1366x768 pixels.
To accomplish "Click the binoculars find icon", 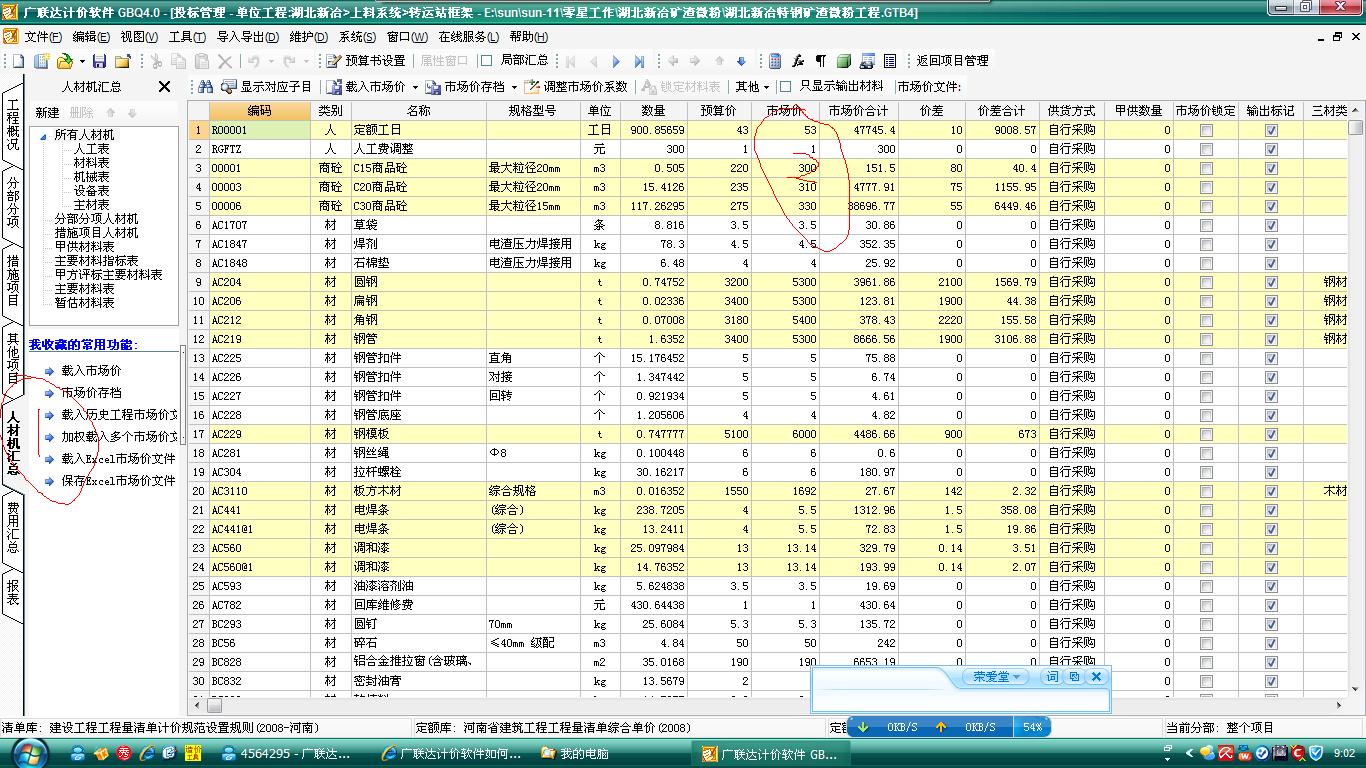I will pyautogui.click(x=206, y=87).
